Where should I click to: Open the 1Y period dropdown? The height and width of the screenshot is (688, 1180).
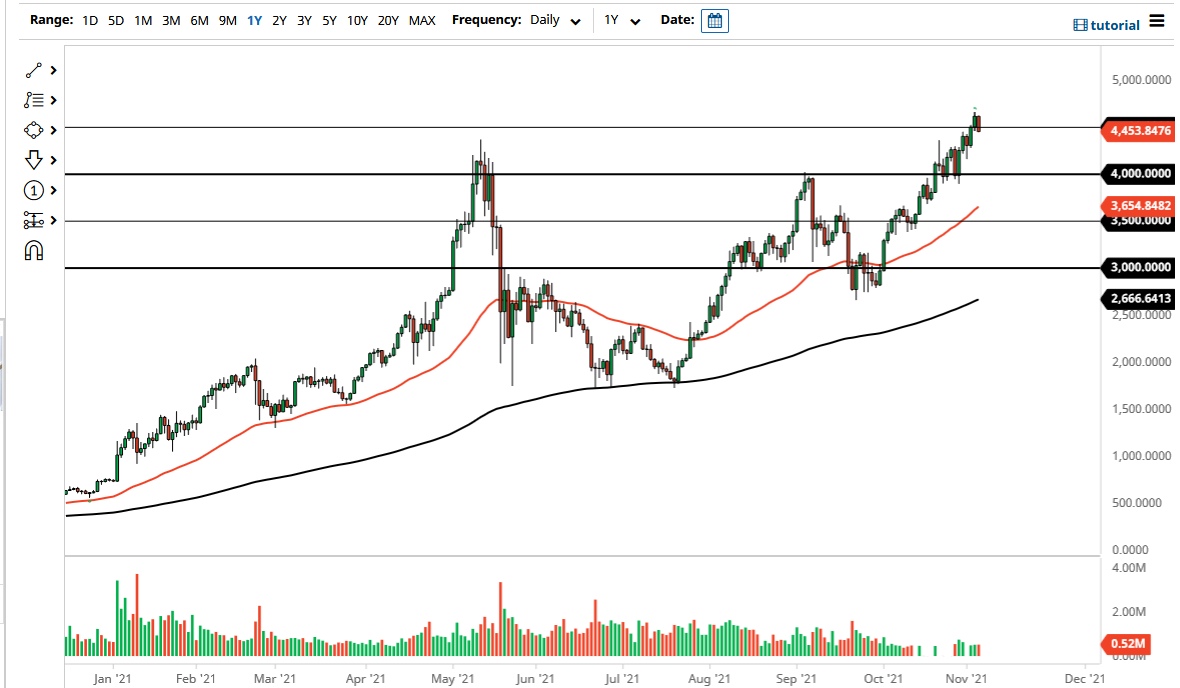point(620,20)
